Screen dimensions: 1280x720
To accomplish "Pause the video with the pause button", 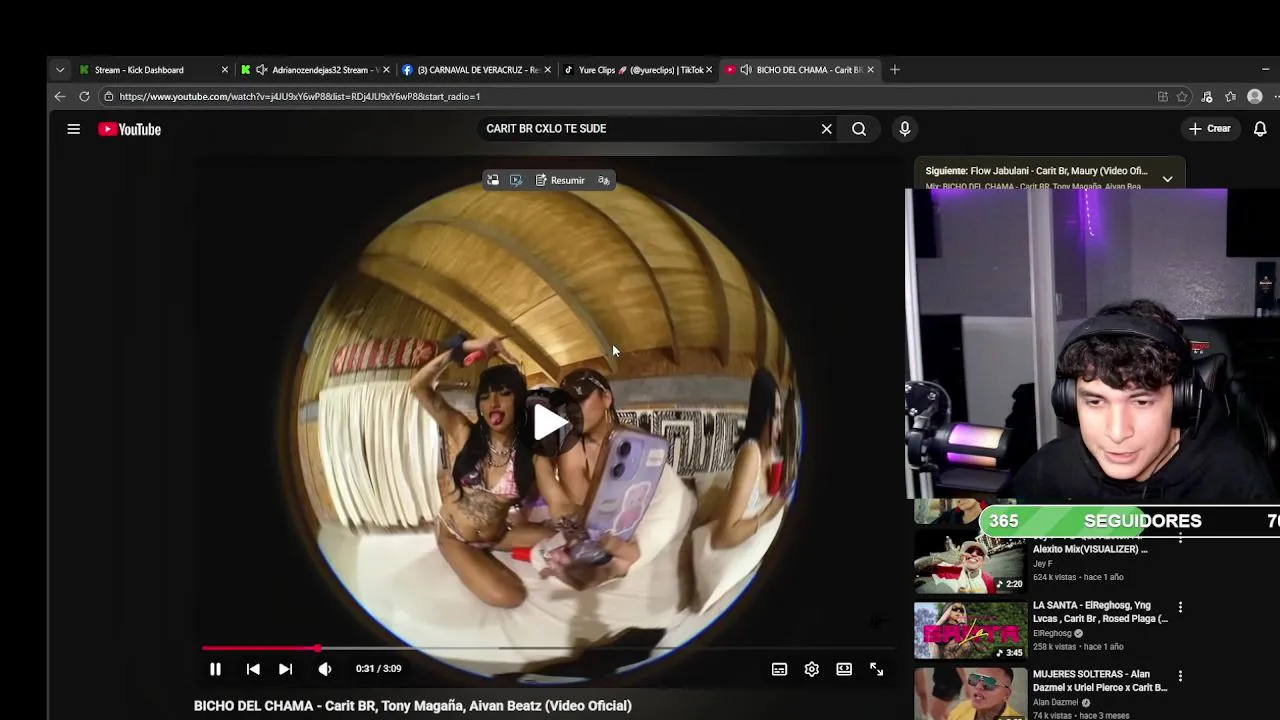I will click(215, 669).
